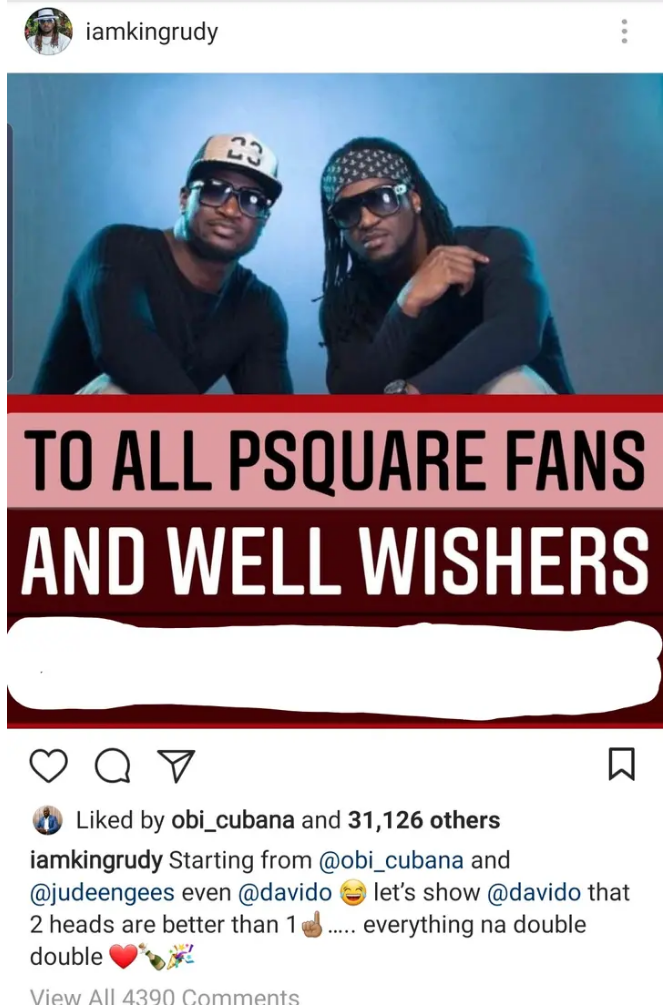Open first @davido mention after 'even'
This screenshot has height=1007, width=670.
click(x=285, y=892)
